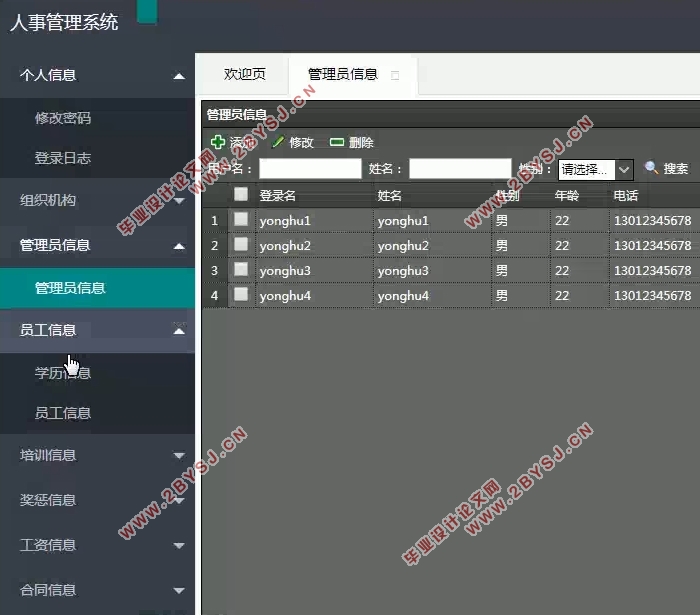Click the 删除 delete minus icon

pos(337,143)
